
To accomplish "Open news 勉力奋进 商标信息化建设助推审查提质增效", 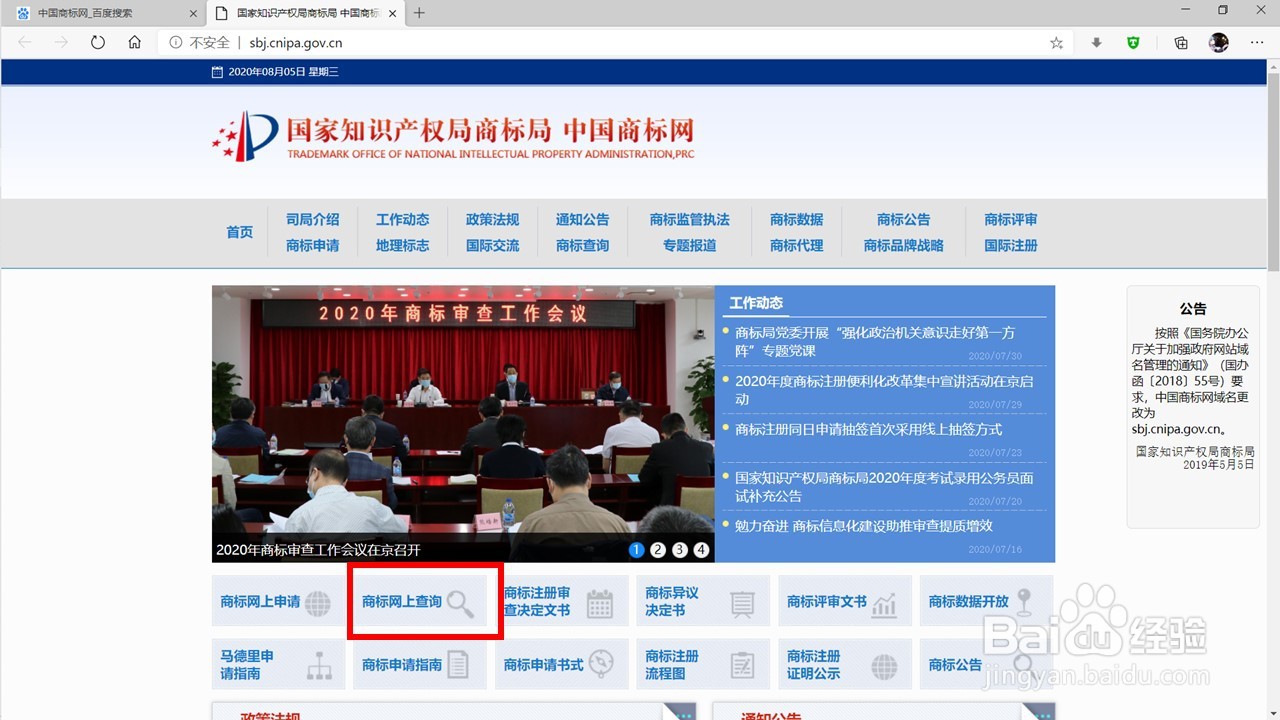I will (x=863, y=525).
